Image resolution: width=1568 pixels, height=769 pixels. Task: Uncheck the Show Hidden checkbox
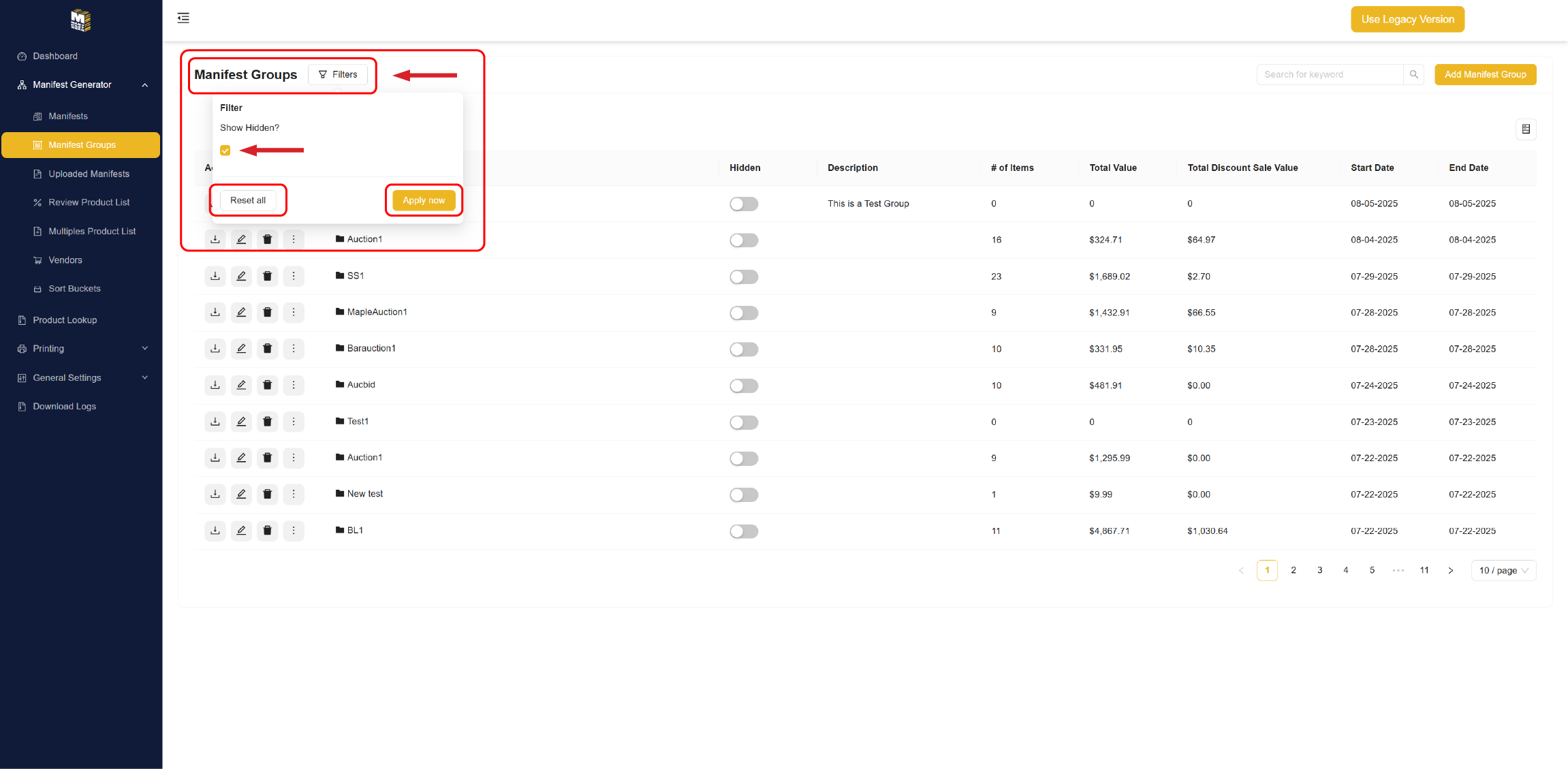pyautogui.click(x=225, y=151)
